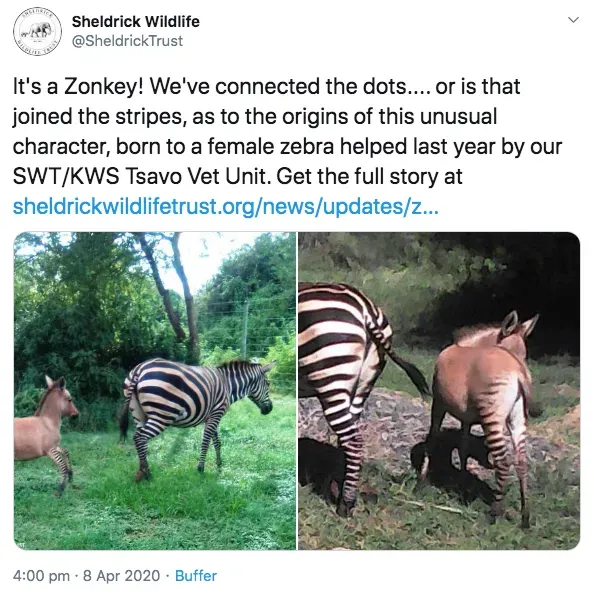
Task: Follow the sheldrickwildlifetrust.org news updates link
Action: (226, 206)
